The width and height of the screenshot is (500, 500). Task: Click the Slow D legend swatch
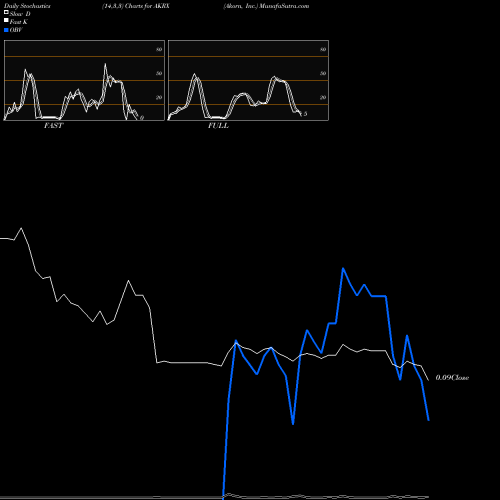(6, 12)
